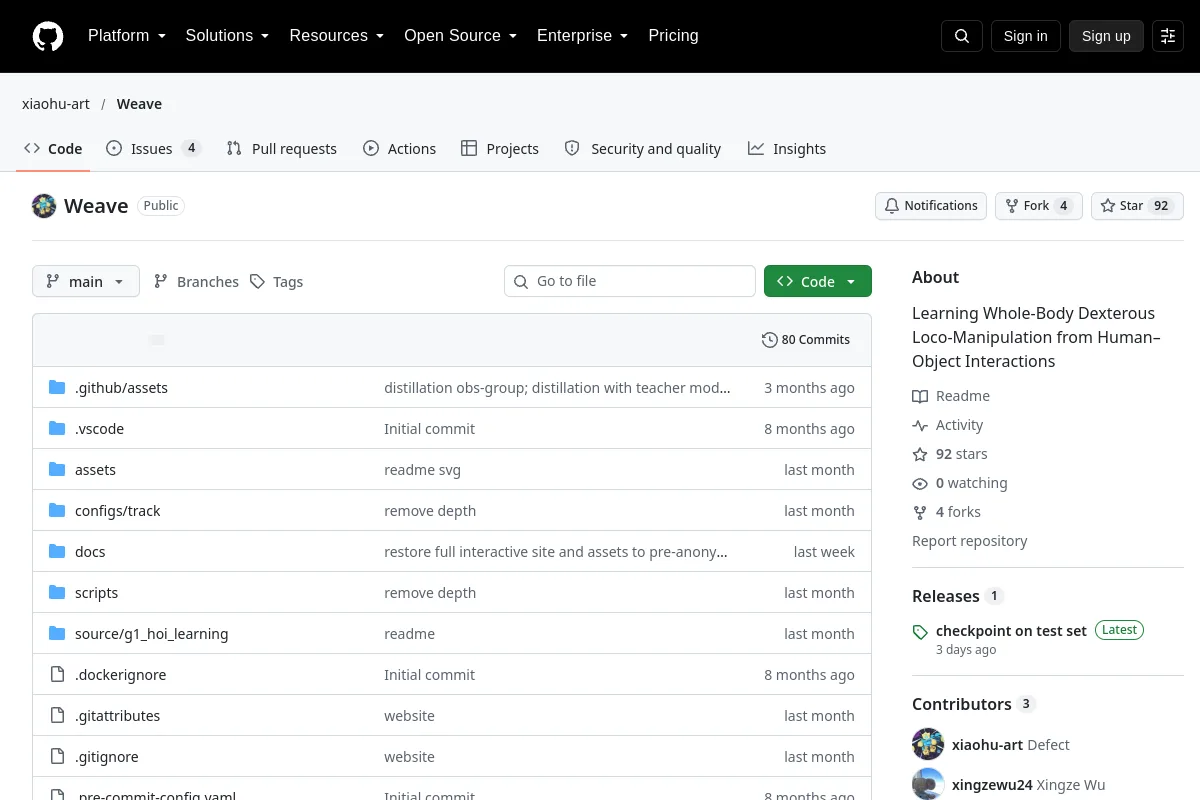
Task: Click the xiaohu-art contributor avatar
Action: [928, 744]
